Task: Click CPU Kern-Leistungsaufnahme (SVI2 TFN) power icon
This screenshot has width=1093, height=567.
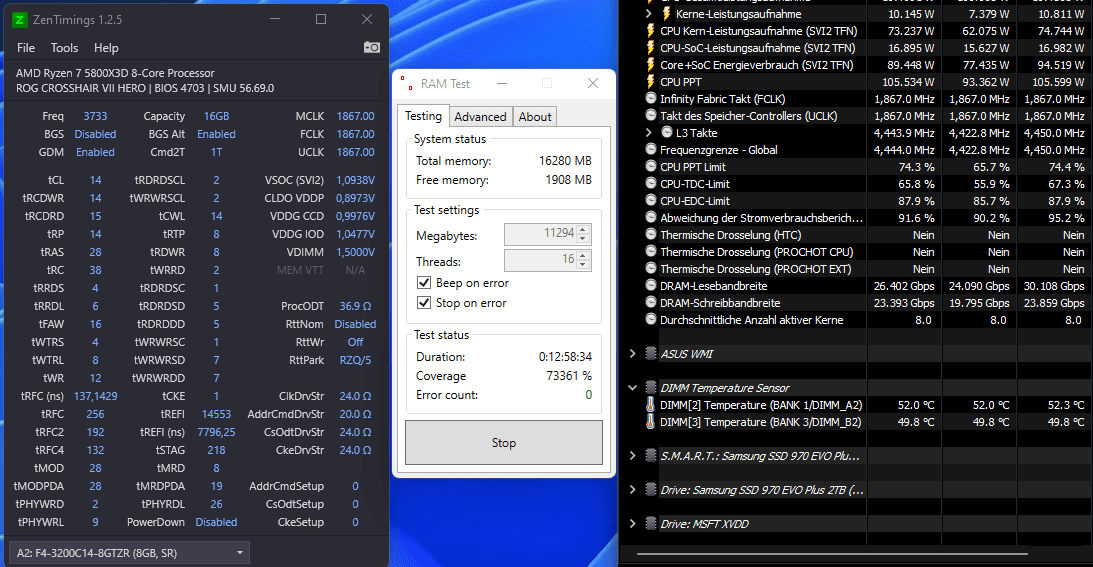Action: coord(650,31)
